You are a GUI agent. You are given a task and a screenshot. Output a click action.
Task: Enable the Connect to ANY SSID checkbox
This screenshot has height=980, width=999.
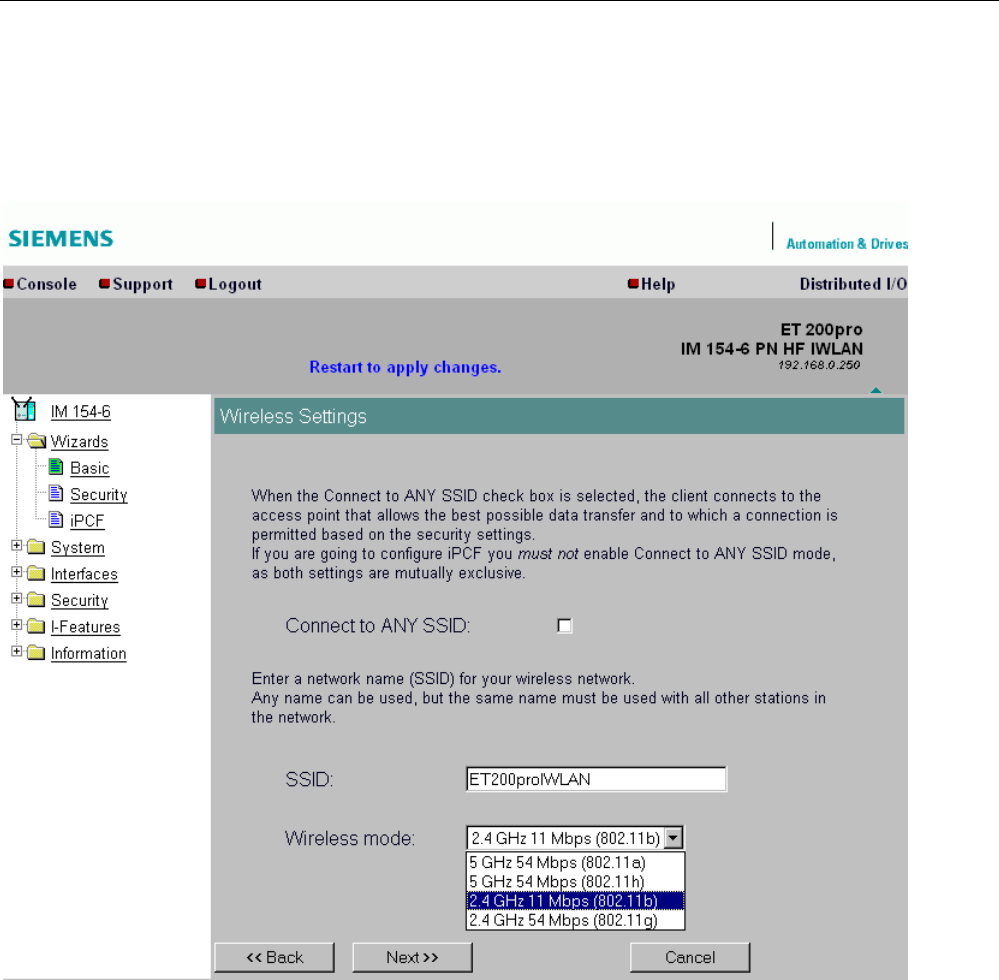(x=564, y=626)
